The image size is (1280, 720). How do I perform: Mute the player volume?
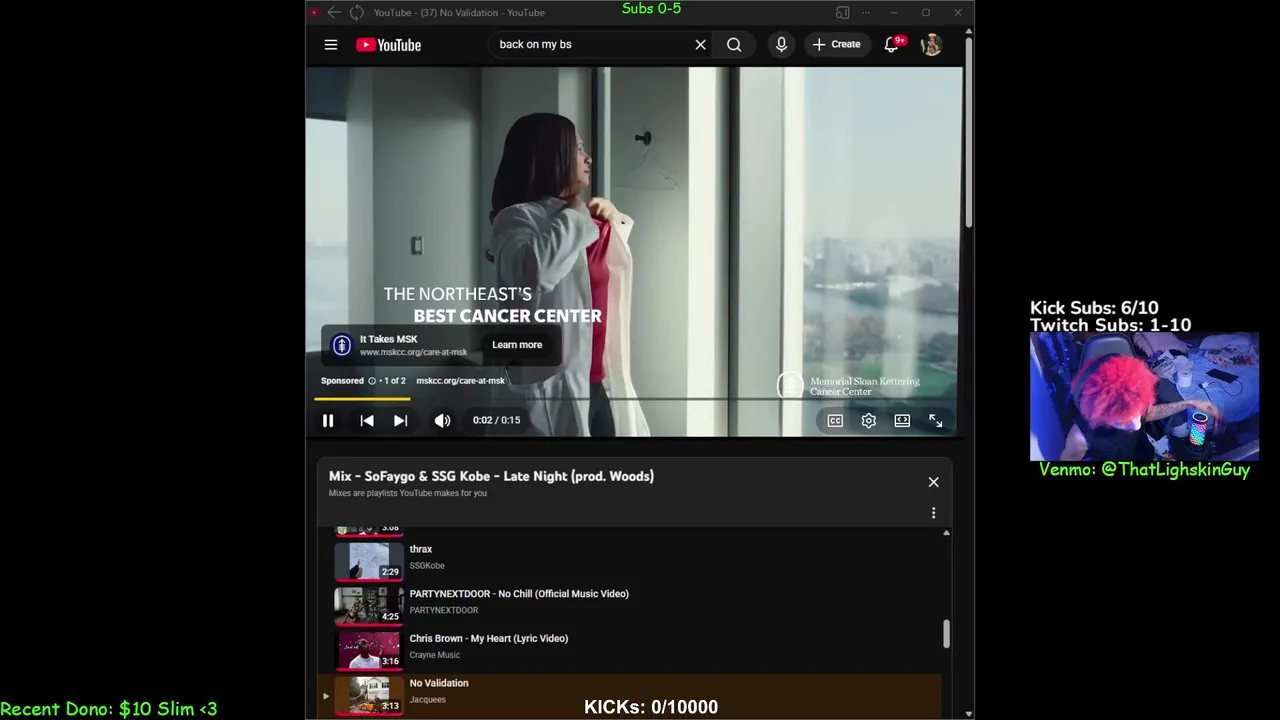click(442, 421)
